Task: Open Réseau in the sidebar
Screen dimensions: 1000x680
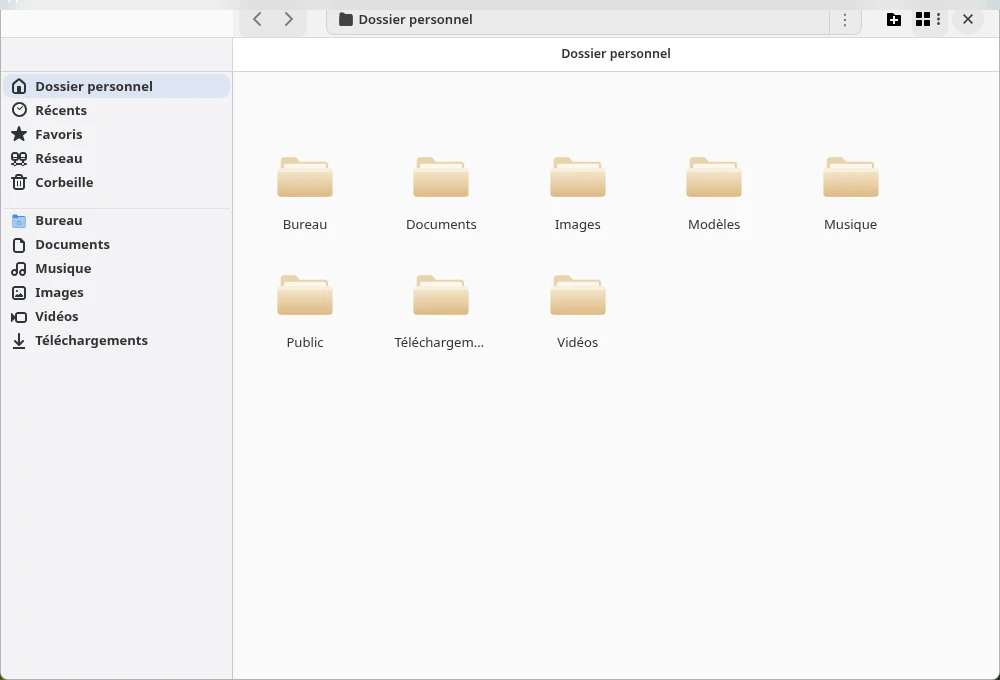Action: point(117,158)
